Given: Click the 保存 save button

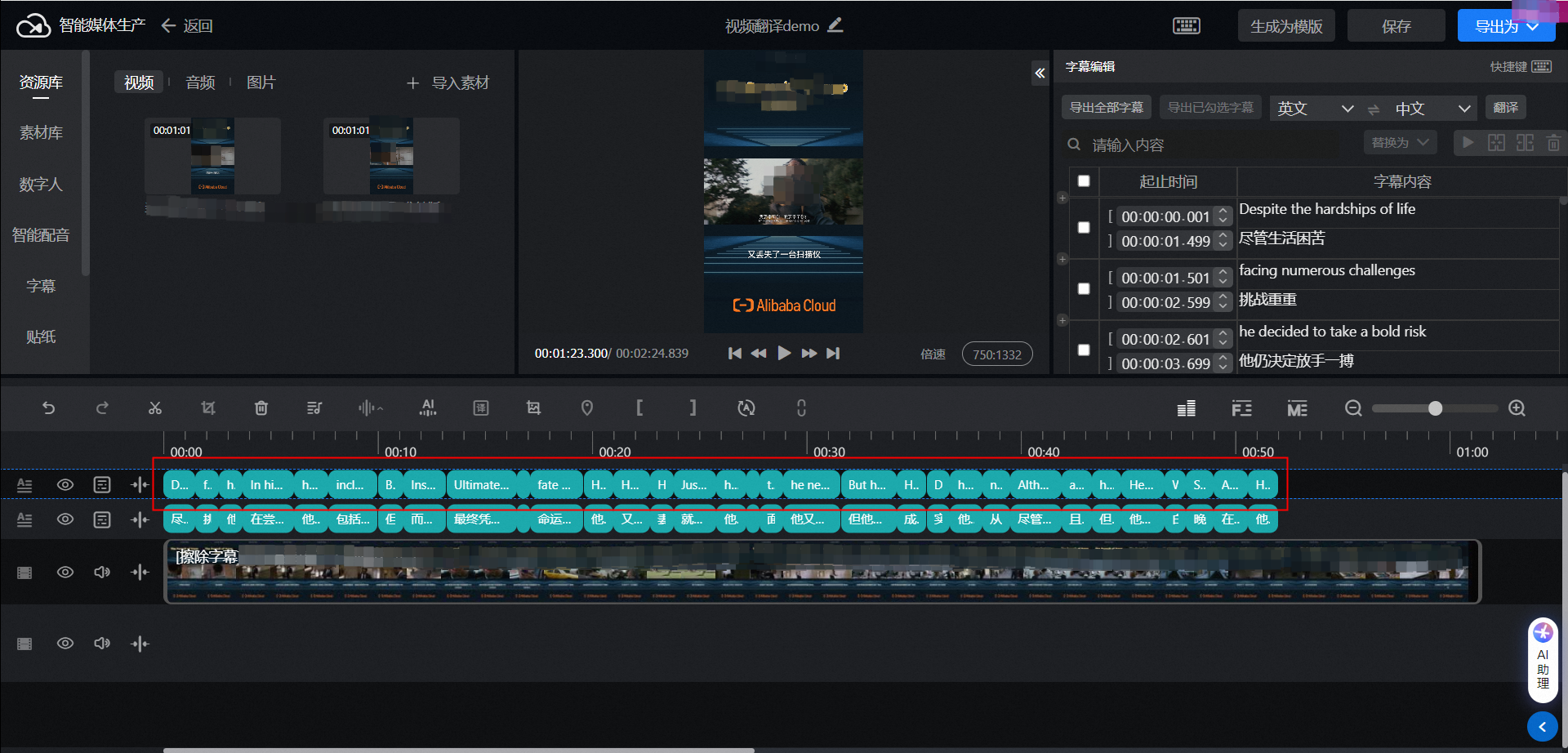Looking at the screenshot, I should coord(1396,26).
